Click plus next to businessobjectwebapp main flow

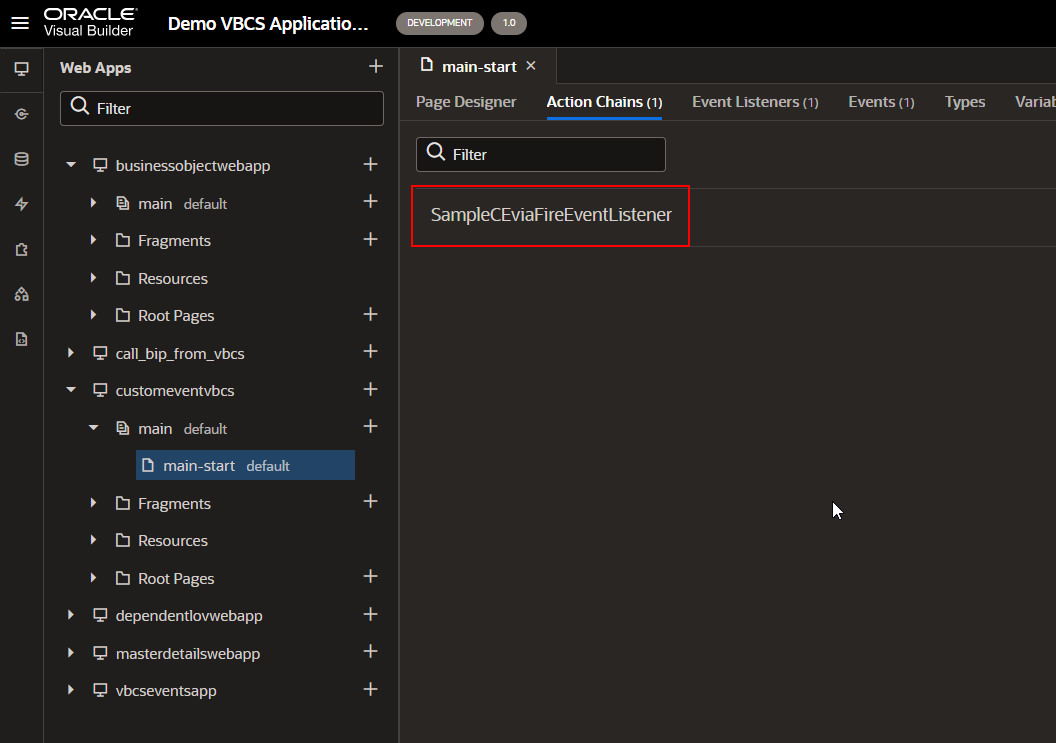point(370,201)
